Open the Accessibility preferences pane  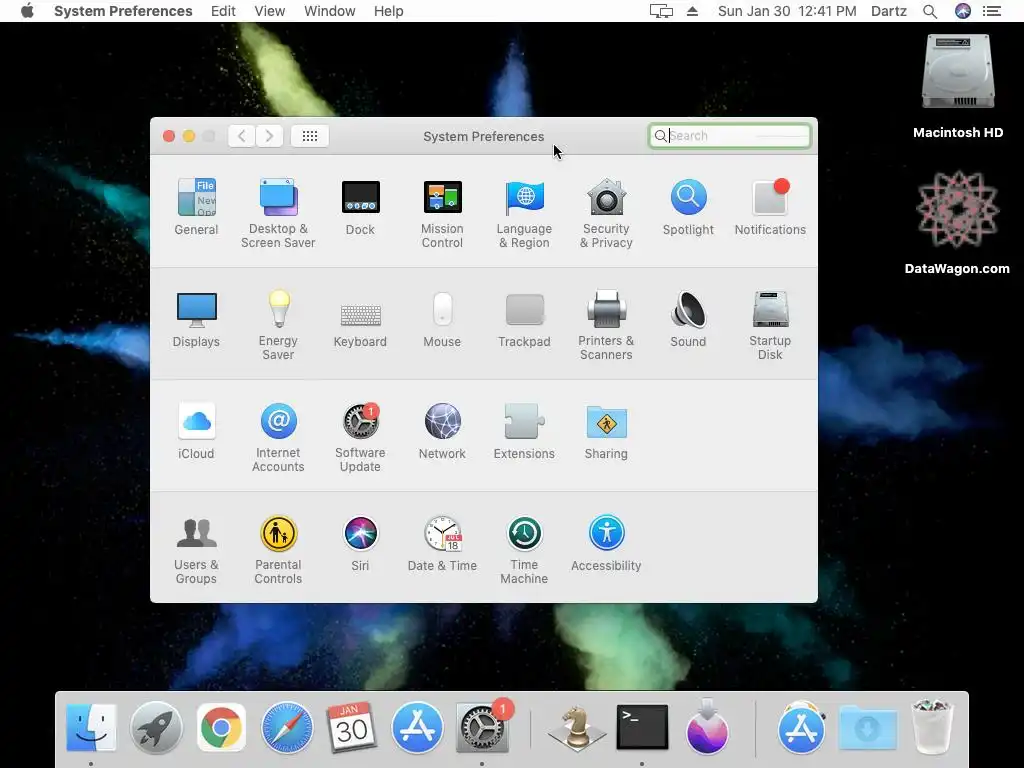tap(606, 543)
